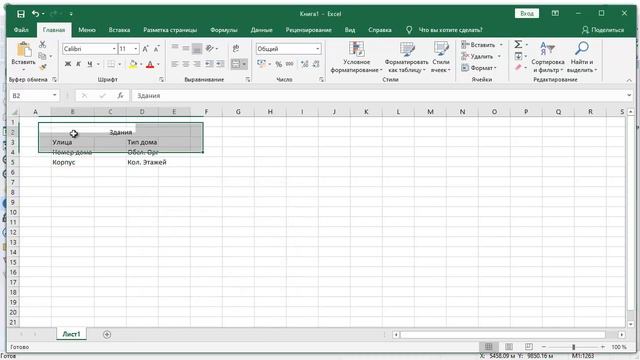Click the Merge and Center button
This screenshot has height=360, width=640.
coord(236,64)
